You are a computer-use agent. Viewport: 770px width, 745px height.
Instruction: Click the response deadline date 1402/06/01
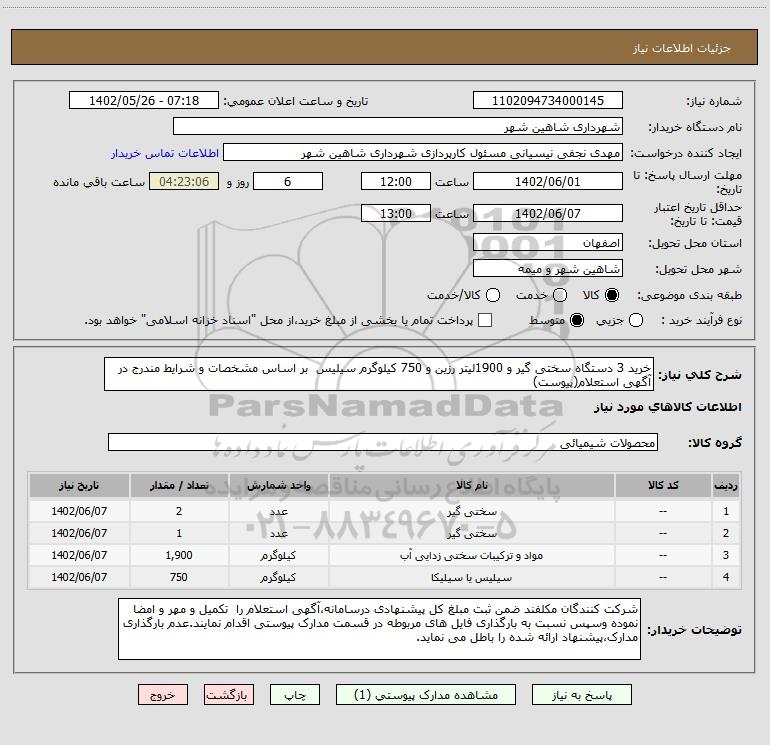(x=548, y=181)
